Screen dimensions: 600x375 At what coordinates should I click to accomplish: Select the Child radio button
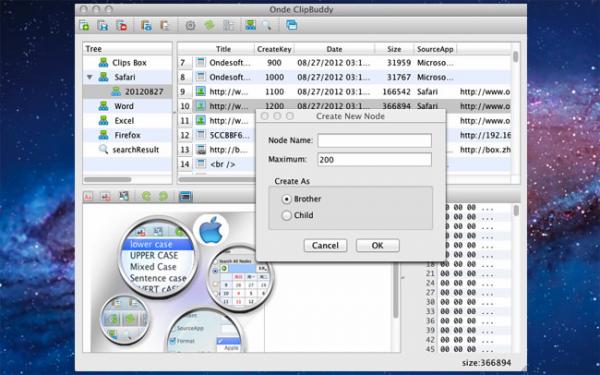click(x=286, y=215)
